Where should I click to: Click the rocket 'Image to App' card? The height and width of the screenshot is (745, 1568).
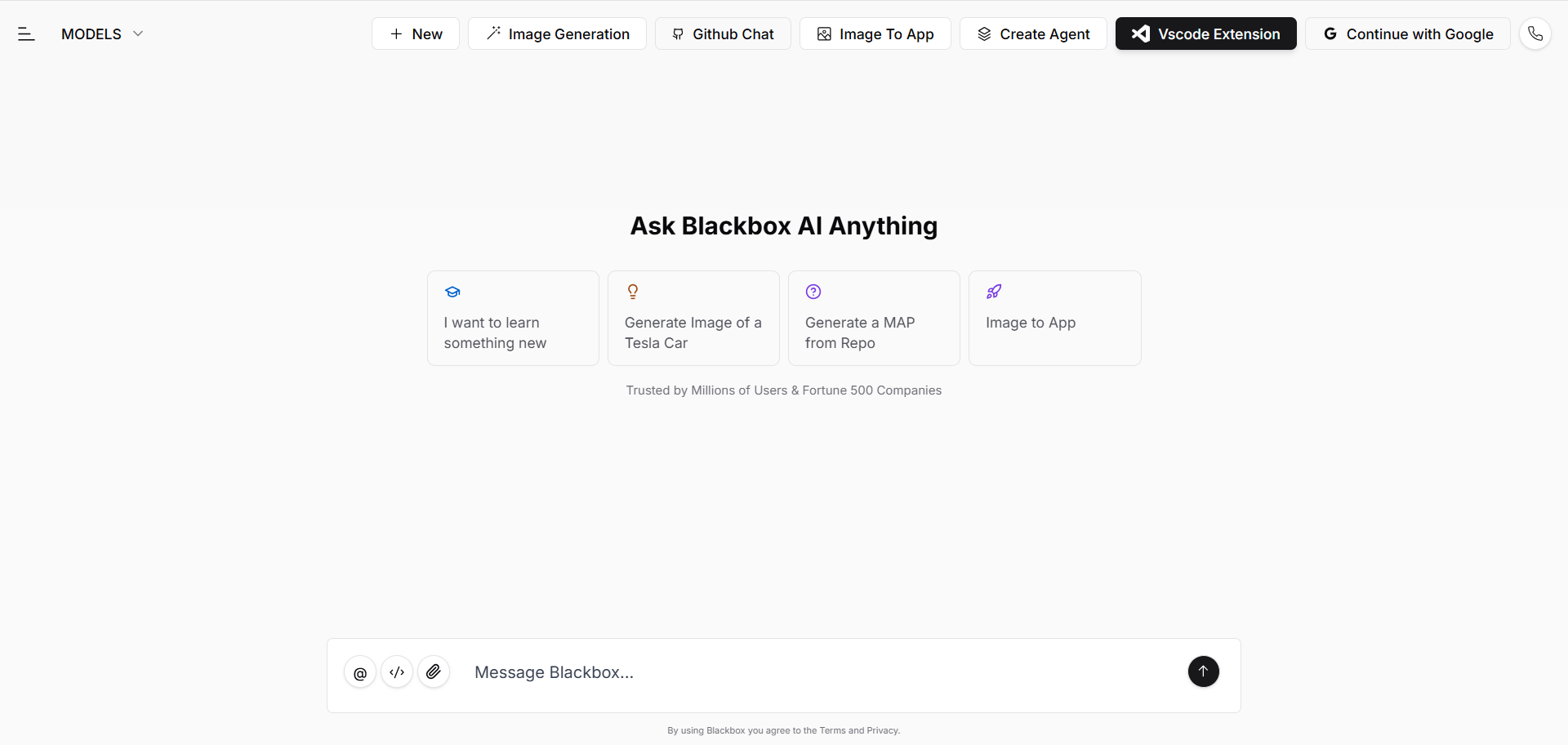point(1054,319)
